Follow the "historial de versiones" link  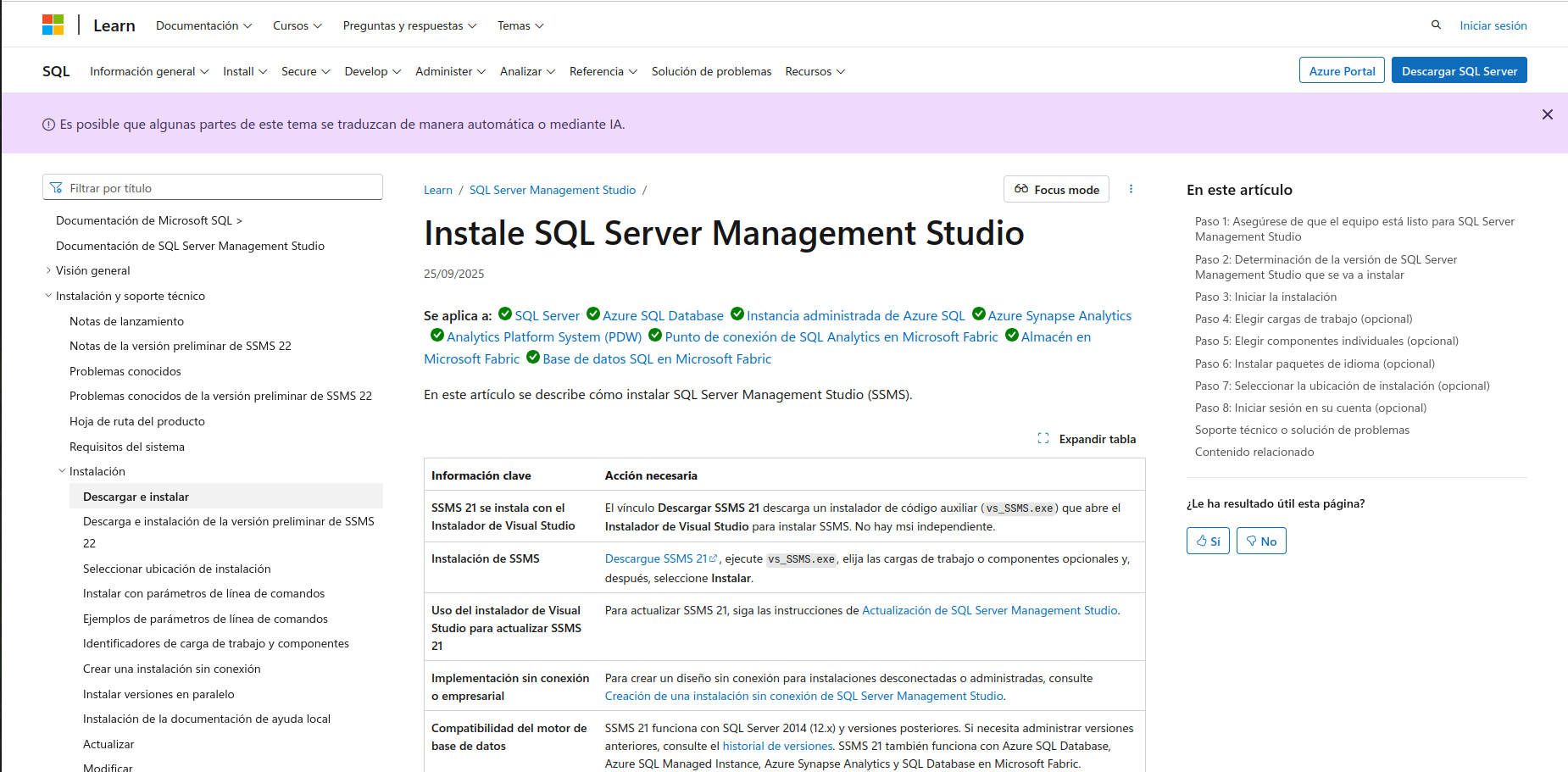776,746
